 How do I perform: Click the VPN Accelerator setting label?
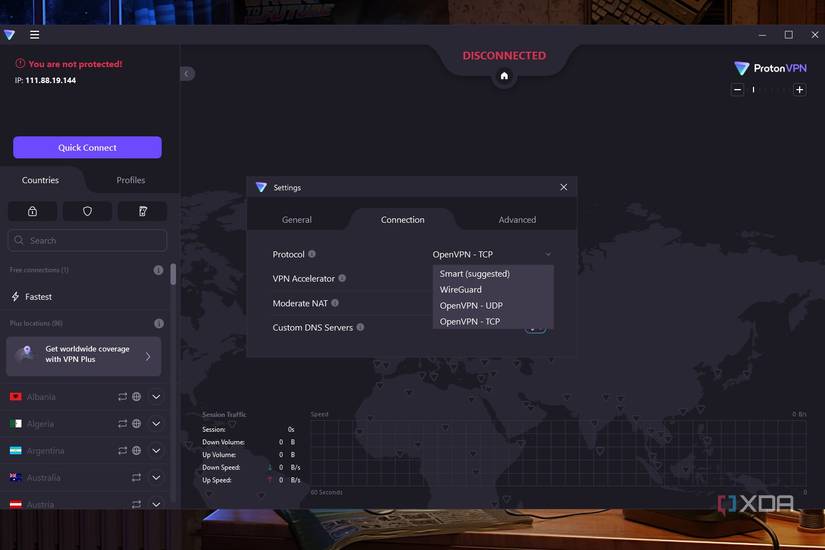click(304, 278)
